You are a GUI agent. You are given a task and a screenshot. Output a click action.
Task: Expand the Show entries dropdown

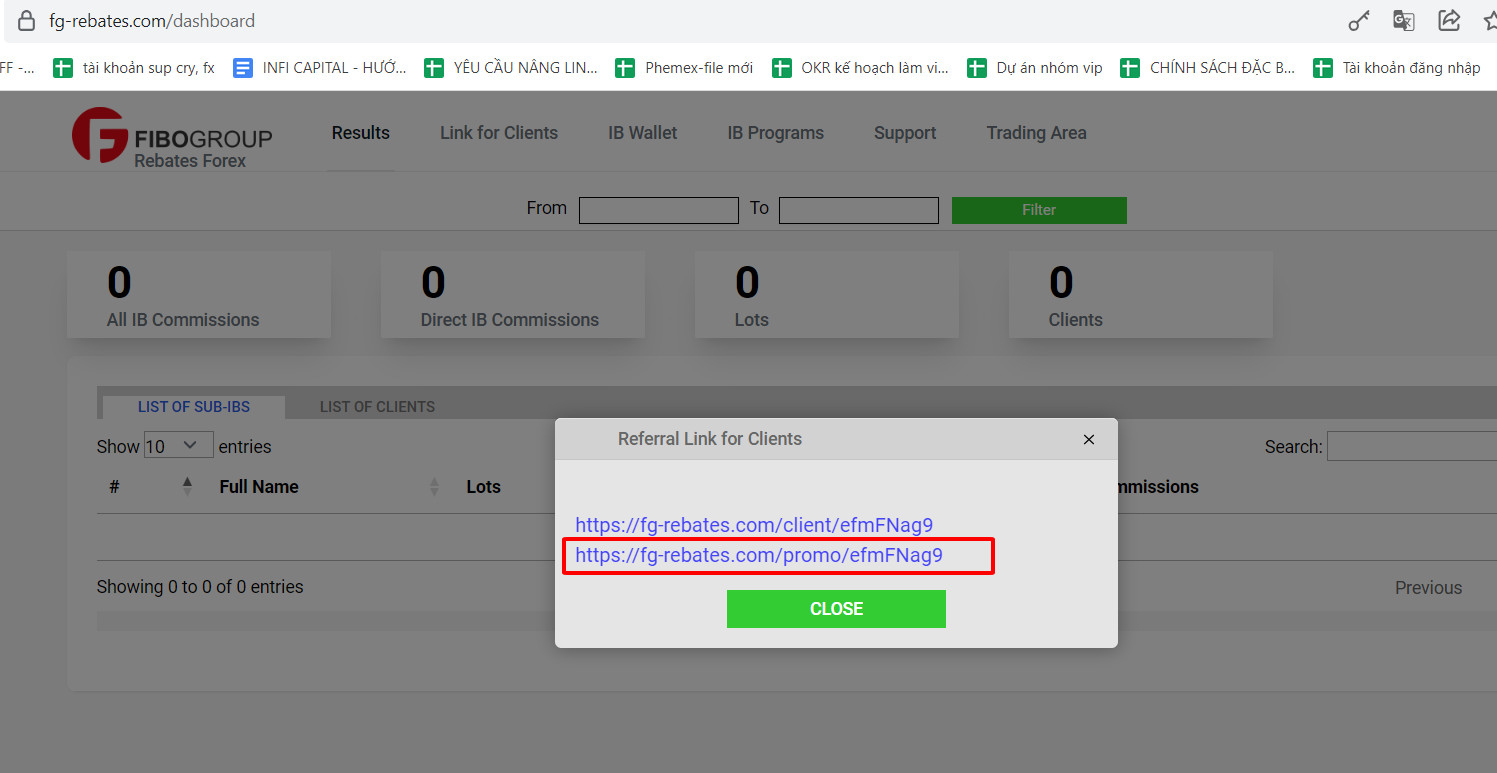pos(178,446)
